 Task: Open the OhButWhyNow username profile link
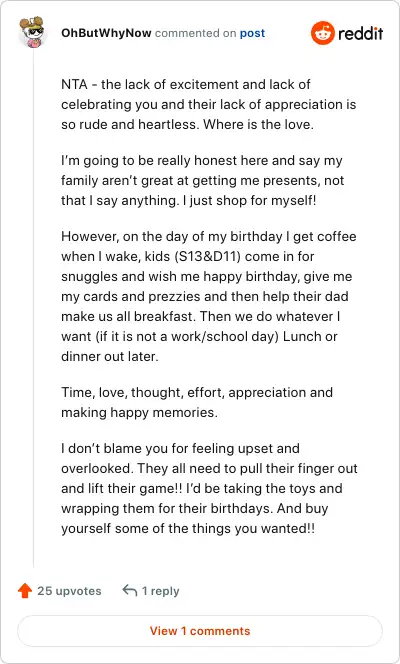[106, 33]
